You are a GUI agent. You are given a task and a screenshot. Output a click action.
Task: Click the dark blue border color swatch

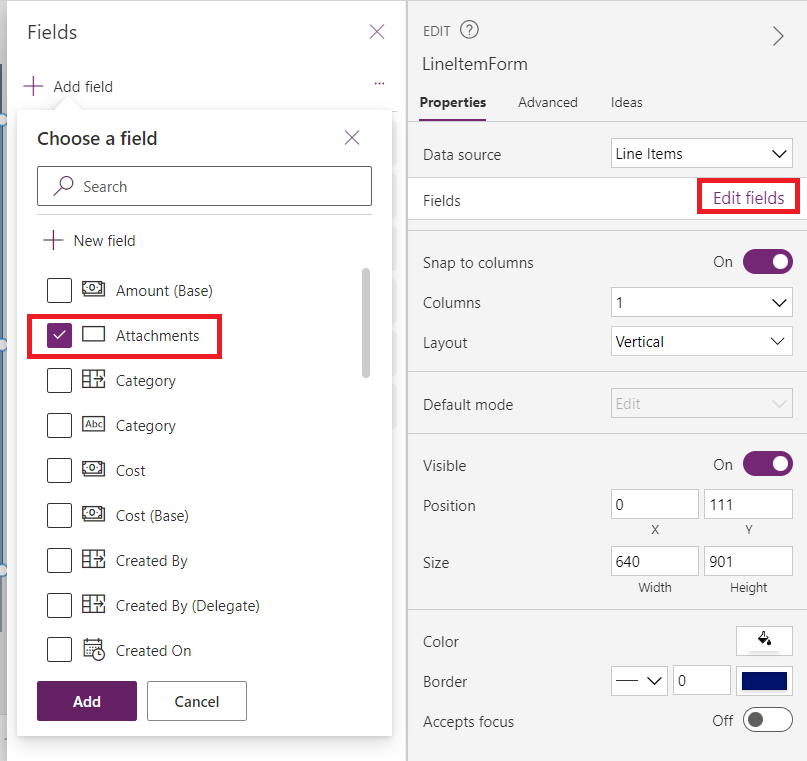click(x=764, y=681)
